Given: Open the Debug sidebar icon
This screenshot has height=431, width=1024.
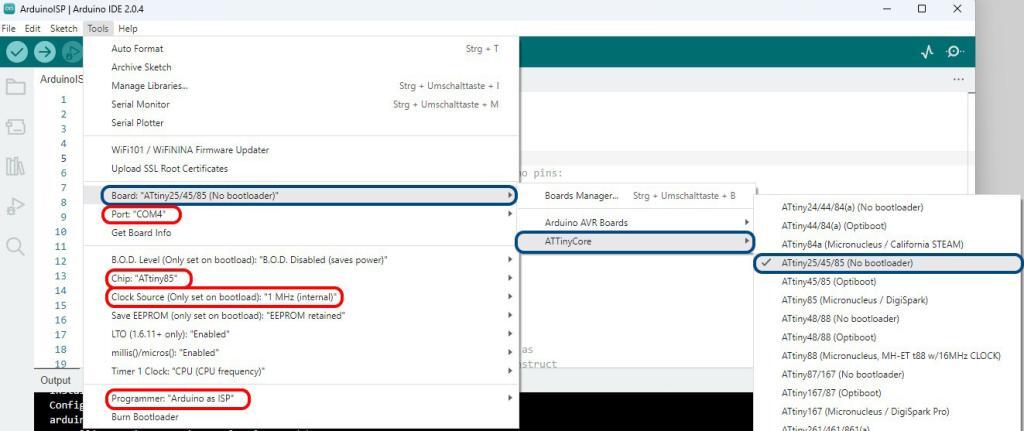Looking at the screenshot, I should [x=15, y=207].
